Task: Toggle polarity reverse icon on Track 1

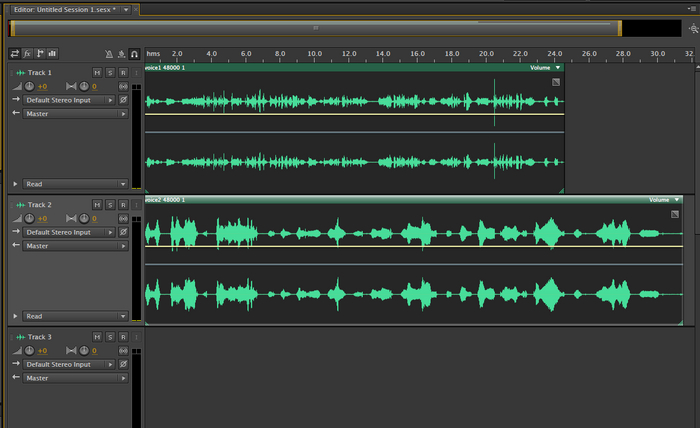Action: 123,101
